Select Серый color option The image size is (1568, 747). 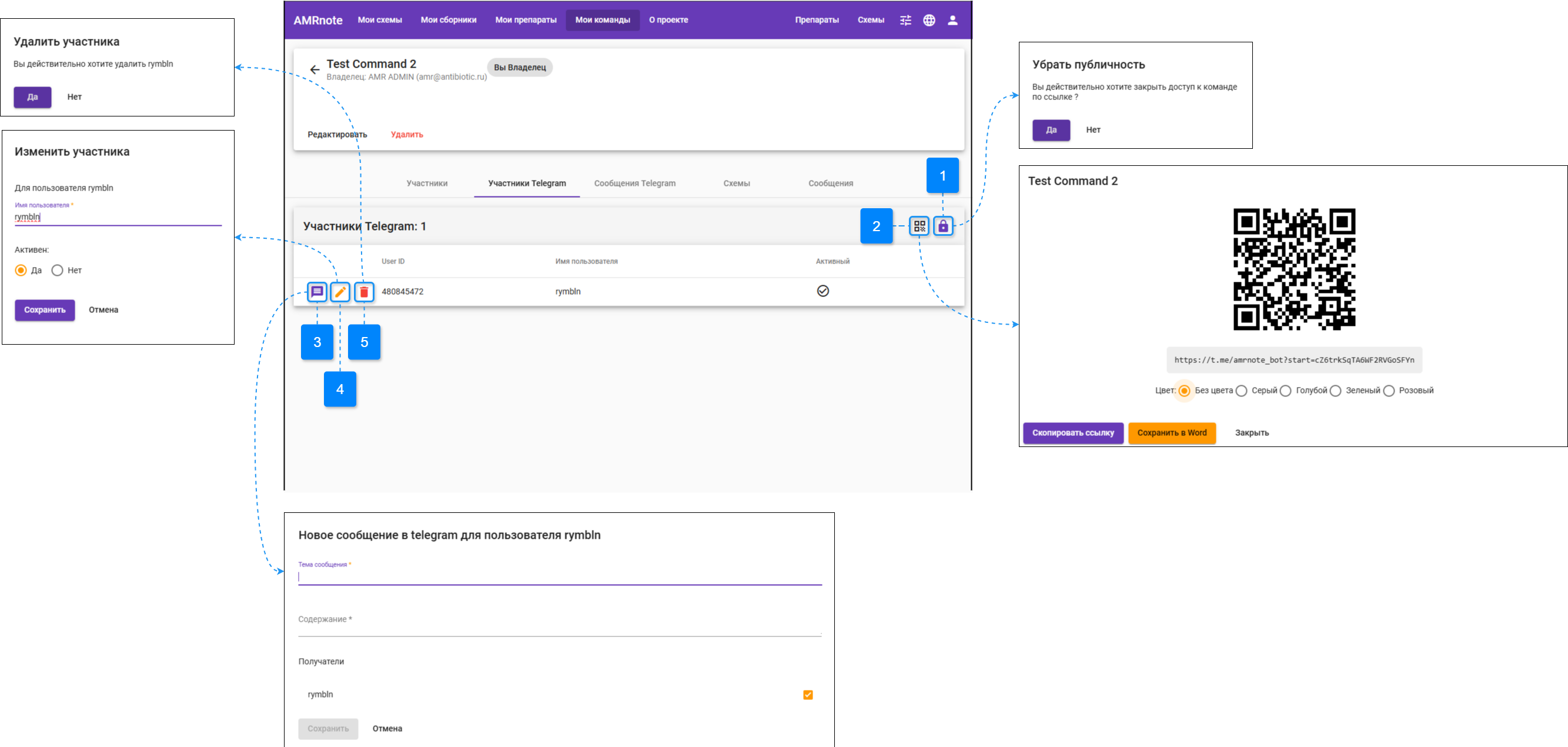pos(1241,391)
